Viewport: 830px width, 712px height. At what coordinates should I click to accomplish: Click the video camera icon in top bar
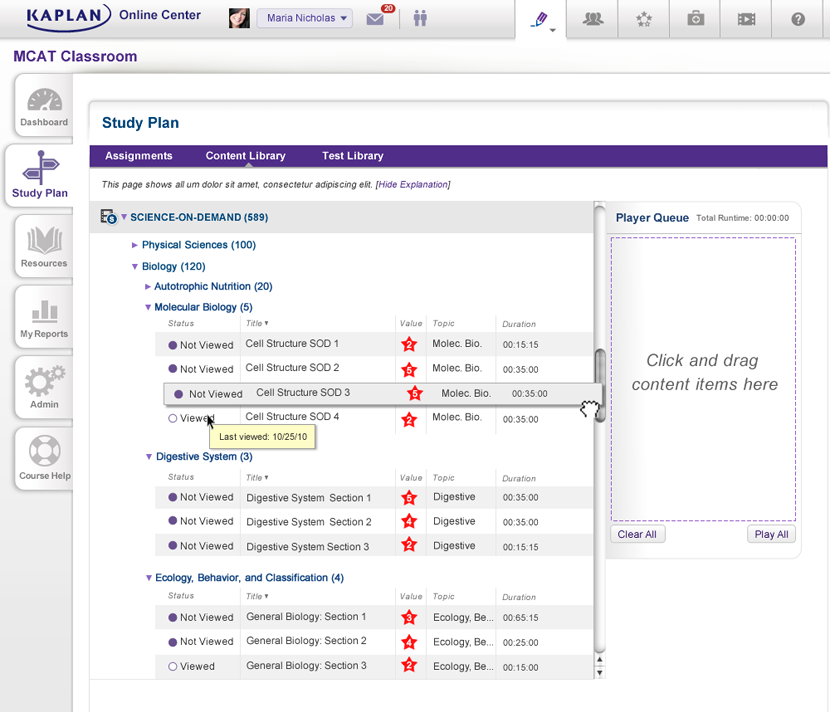pyautogui.click(x=746, y=19)
